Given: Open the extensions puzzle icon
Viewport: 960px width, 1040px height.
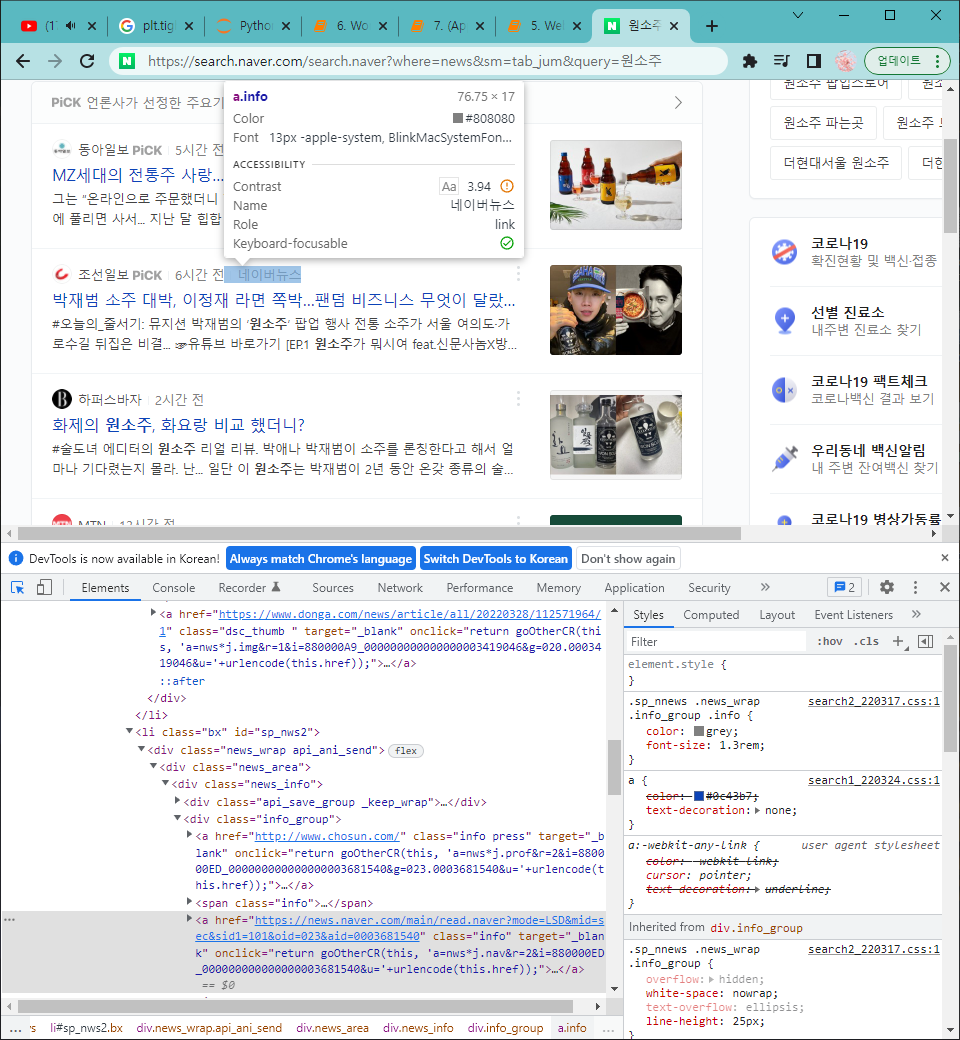Looking at the screenshot, I should pos(750,61).
